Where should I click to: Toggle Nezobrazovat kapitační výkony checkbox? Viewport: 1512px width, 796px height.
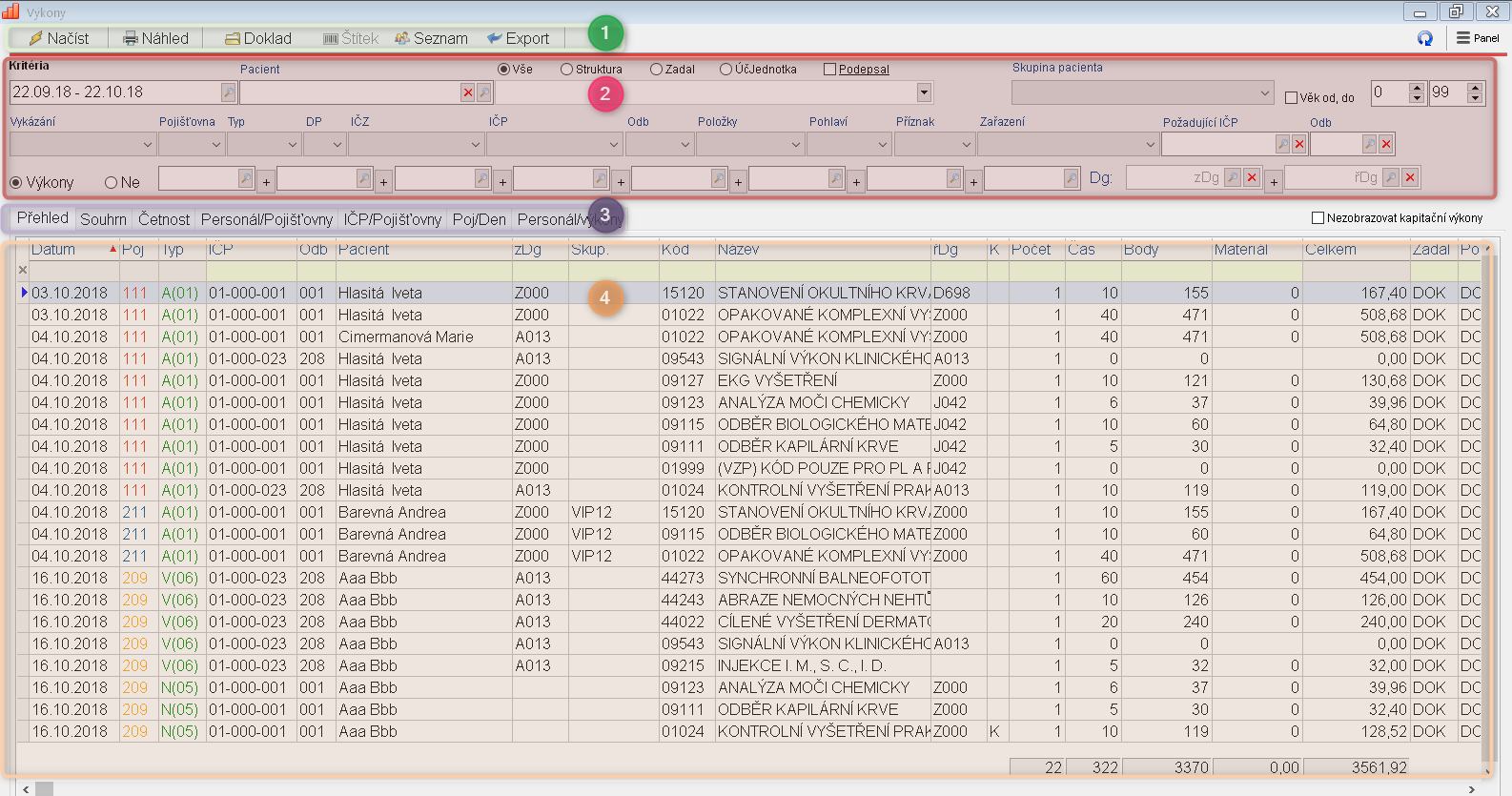(1318, 218)
